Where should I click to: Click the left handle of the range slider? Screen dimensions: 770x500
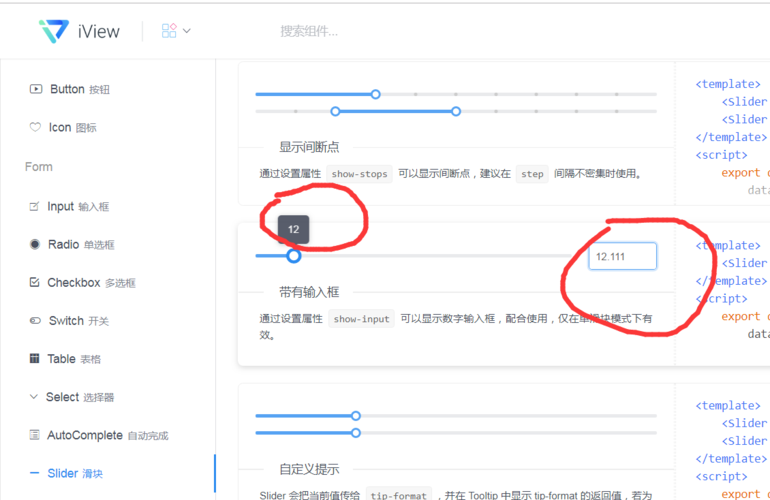pyautogui.click(x=335, y=111)
